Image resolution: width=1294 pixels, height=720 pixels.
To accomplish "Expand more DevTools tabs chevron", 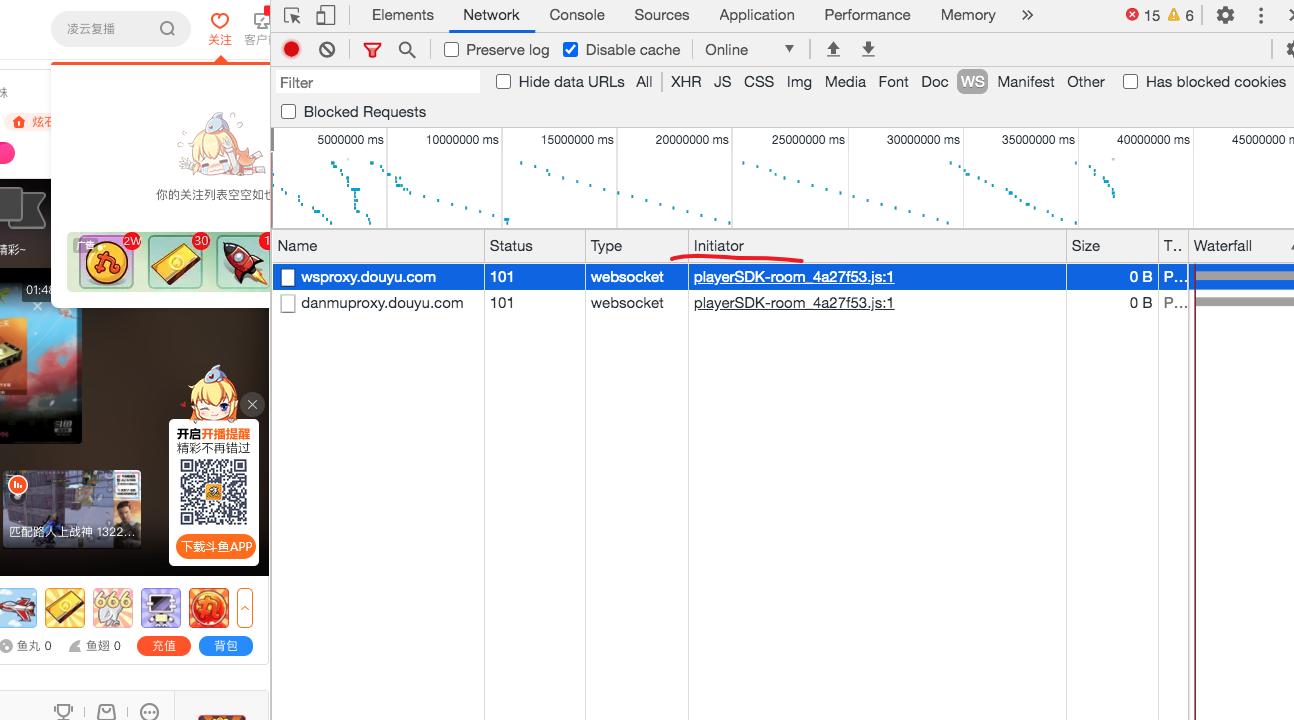I will coord(1027,15).
